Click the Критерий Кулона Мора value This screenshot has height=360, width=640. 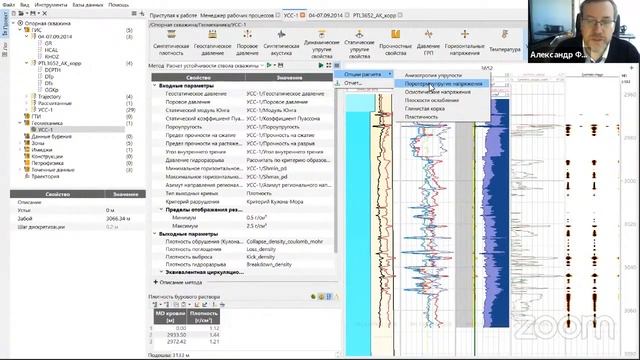tap(274, 202)
